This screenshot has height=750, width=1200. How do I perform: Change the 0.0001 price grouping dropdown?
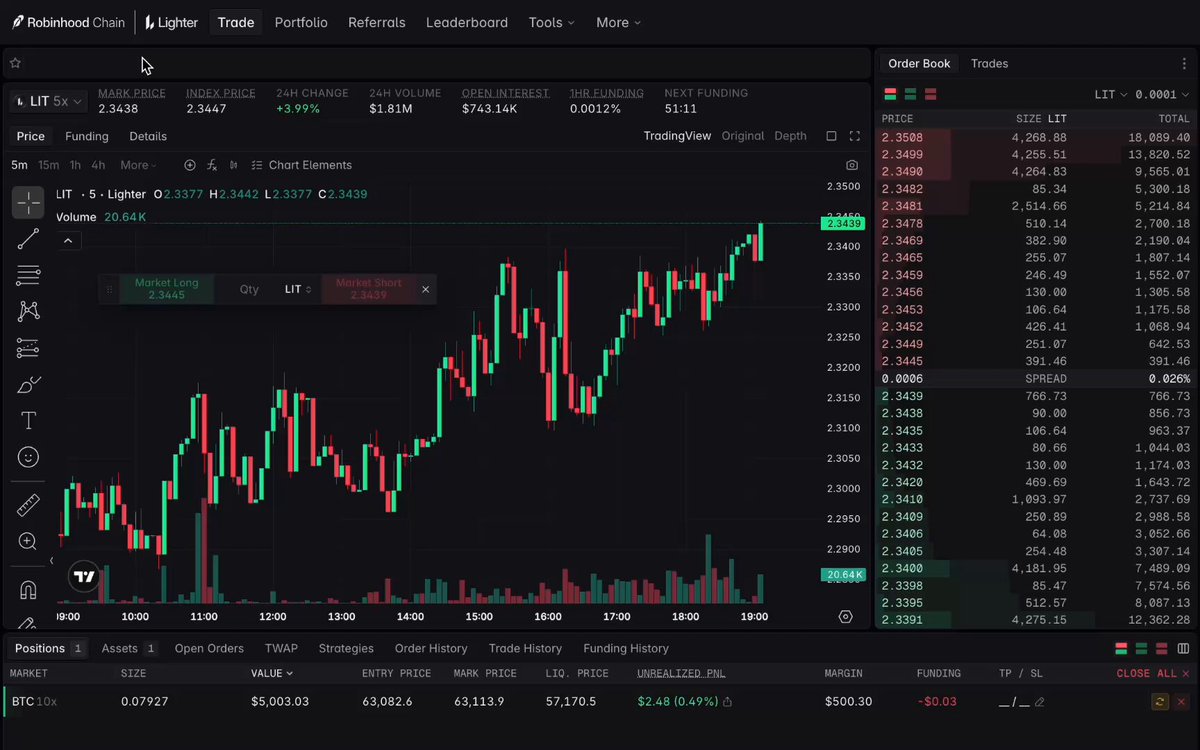tap(1162, 94)
